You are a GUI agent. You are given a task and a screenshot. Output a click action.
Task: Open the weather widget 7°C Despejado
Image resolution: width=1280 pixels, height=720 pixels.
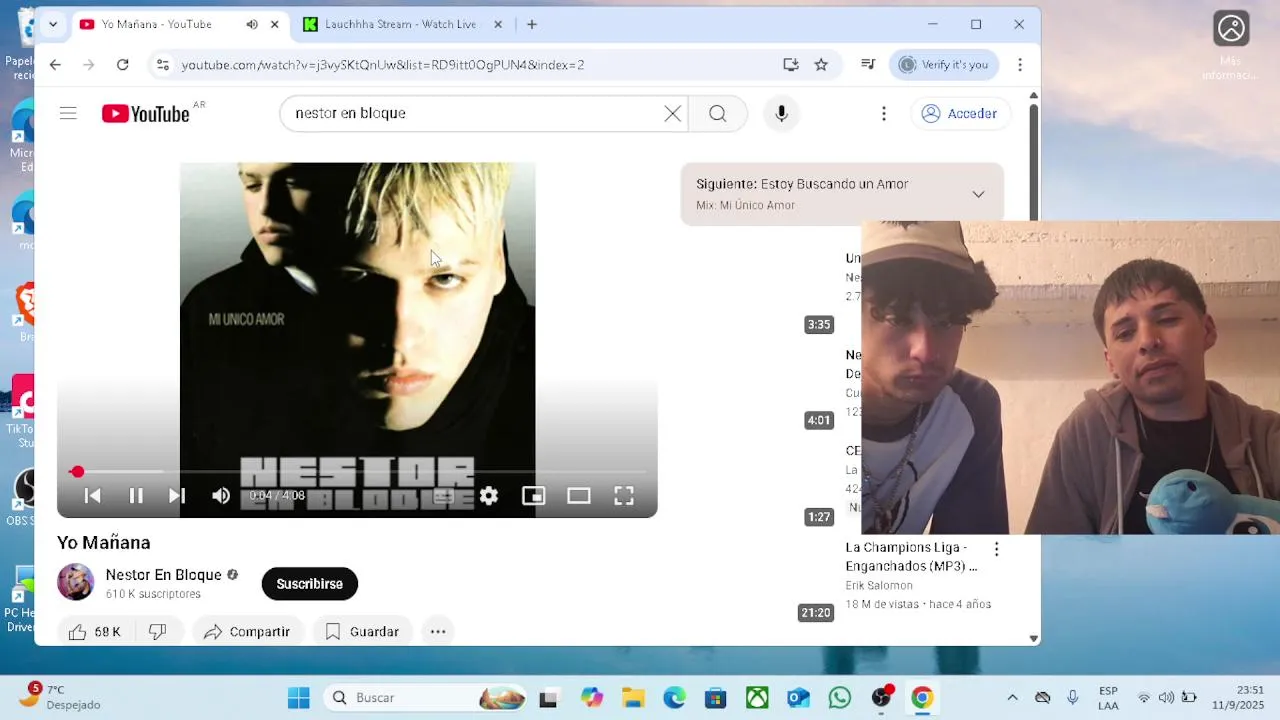point(61,697)
